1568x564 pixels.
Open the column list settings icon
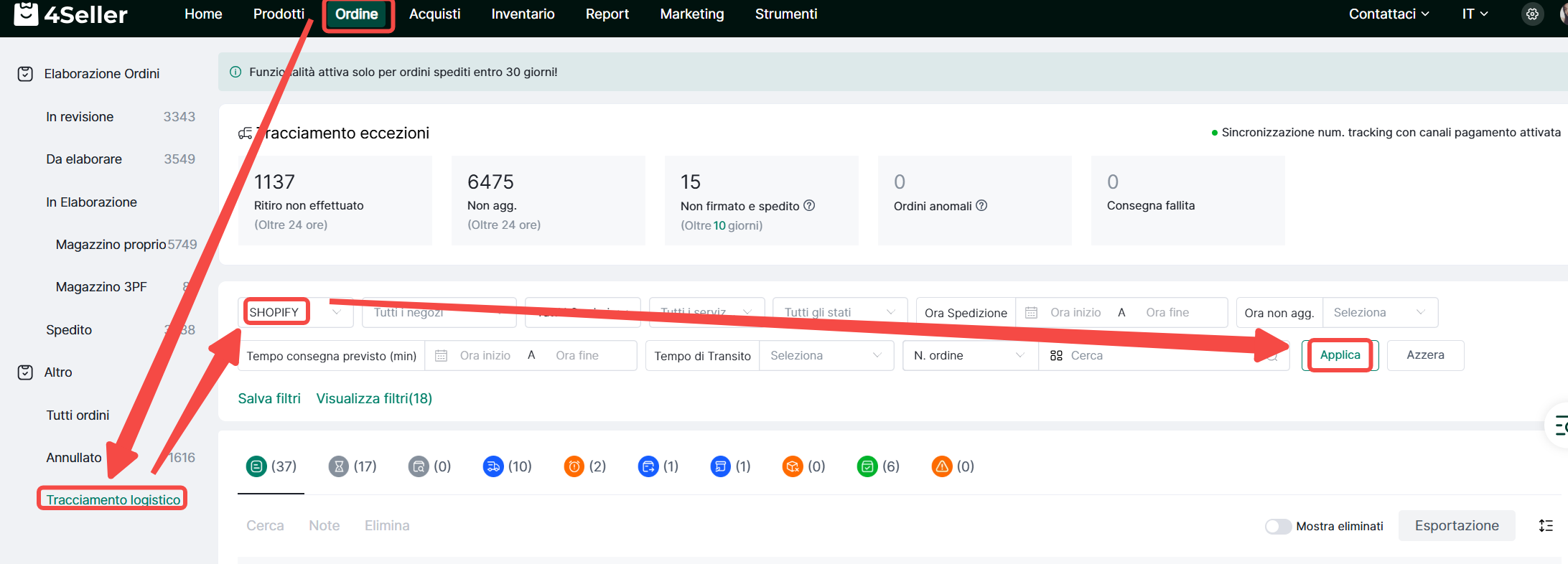(1546, 526)
